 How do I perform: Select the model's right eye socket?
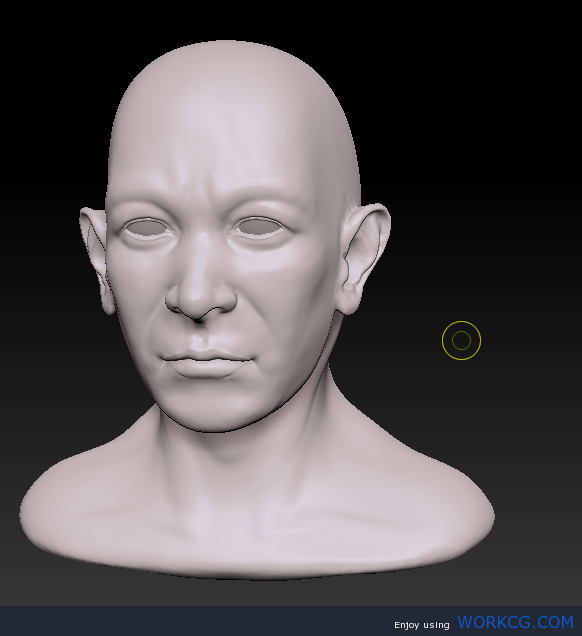(147, 228)
